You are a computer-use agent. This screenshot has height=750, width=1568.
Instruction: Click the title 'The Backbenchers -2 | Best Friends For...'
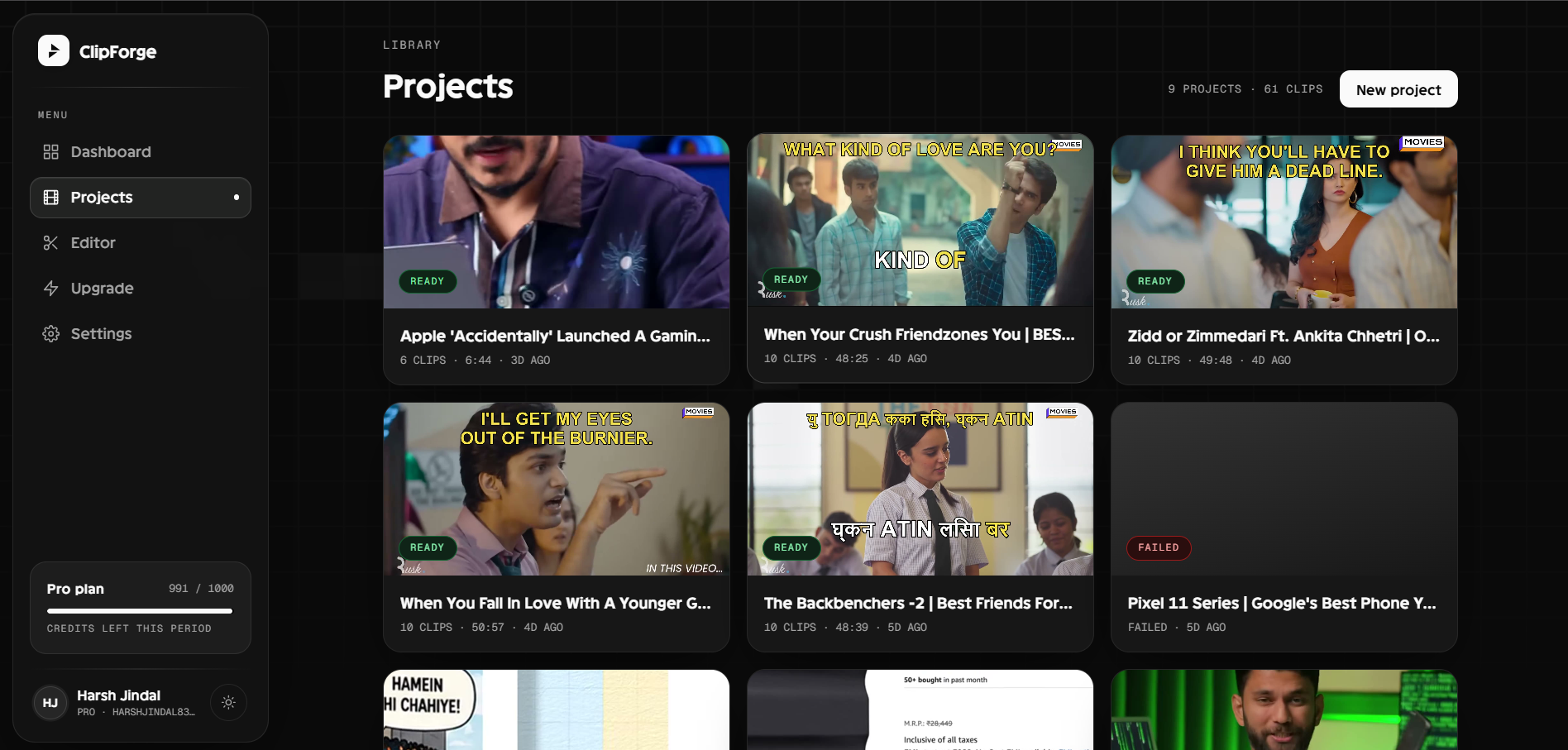(918, 604)
